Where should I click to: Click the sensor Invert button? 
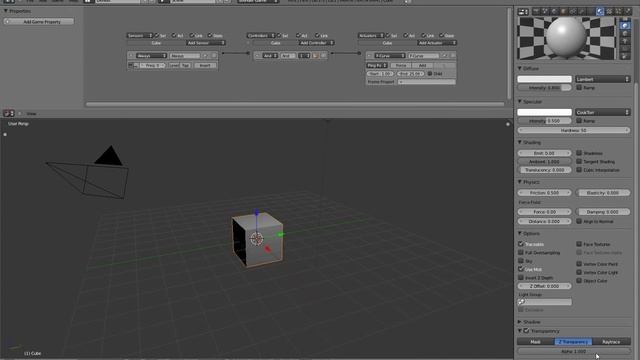pos(205,65)
